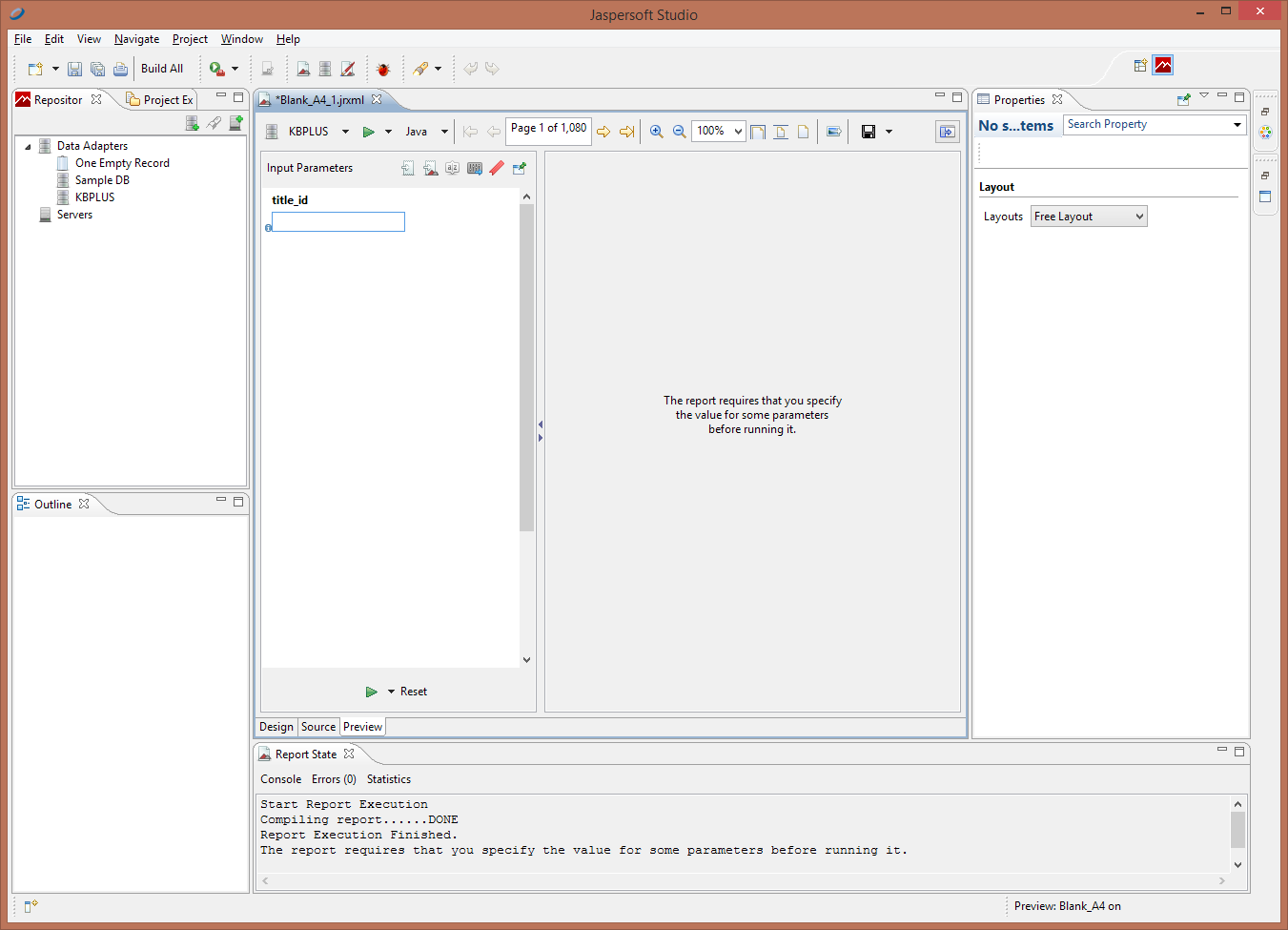Screen dimensions: 1288x930
Task: Click the New wizard icon in main toolbar
Action: 35,69
